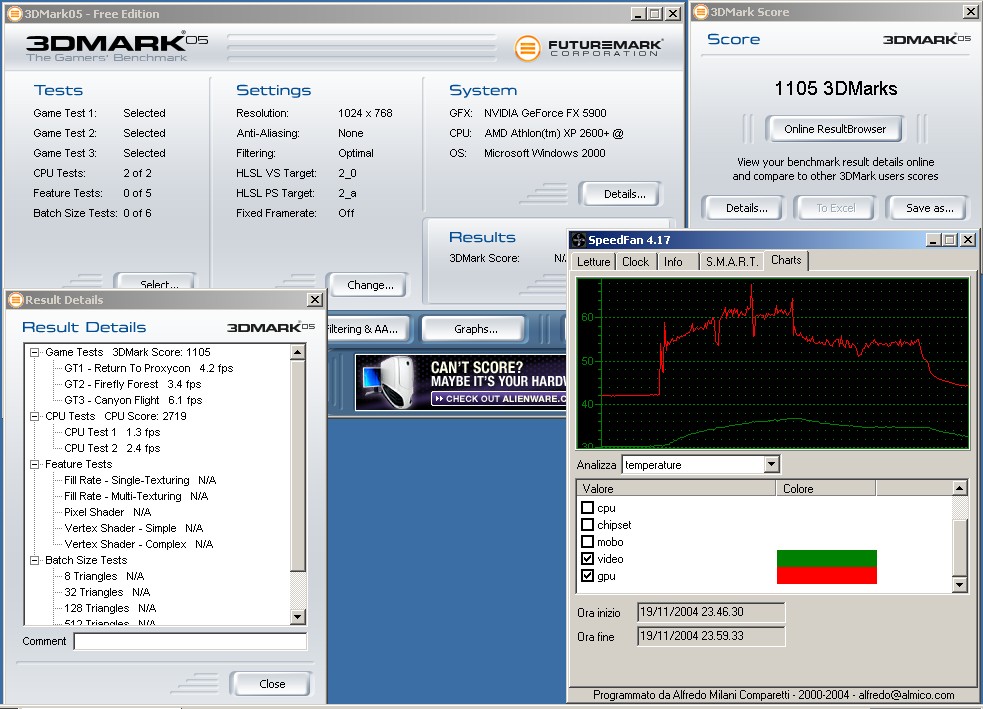Viewport: 983px width, 709px height.
Task: Uncheck the gpu temperature checkbox
Action: [x=587, y=575]
